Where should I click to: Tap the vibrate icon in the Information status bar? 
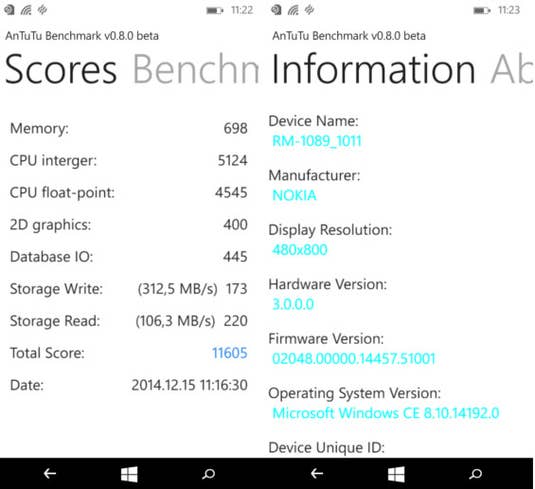pyautogui.click(x=309, y=10)
